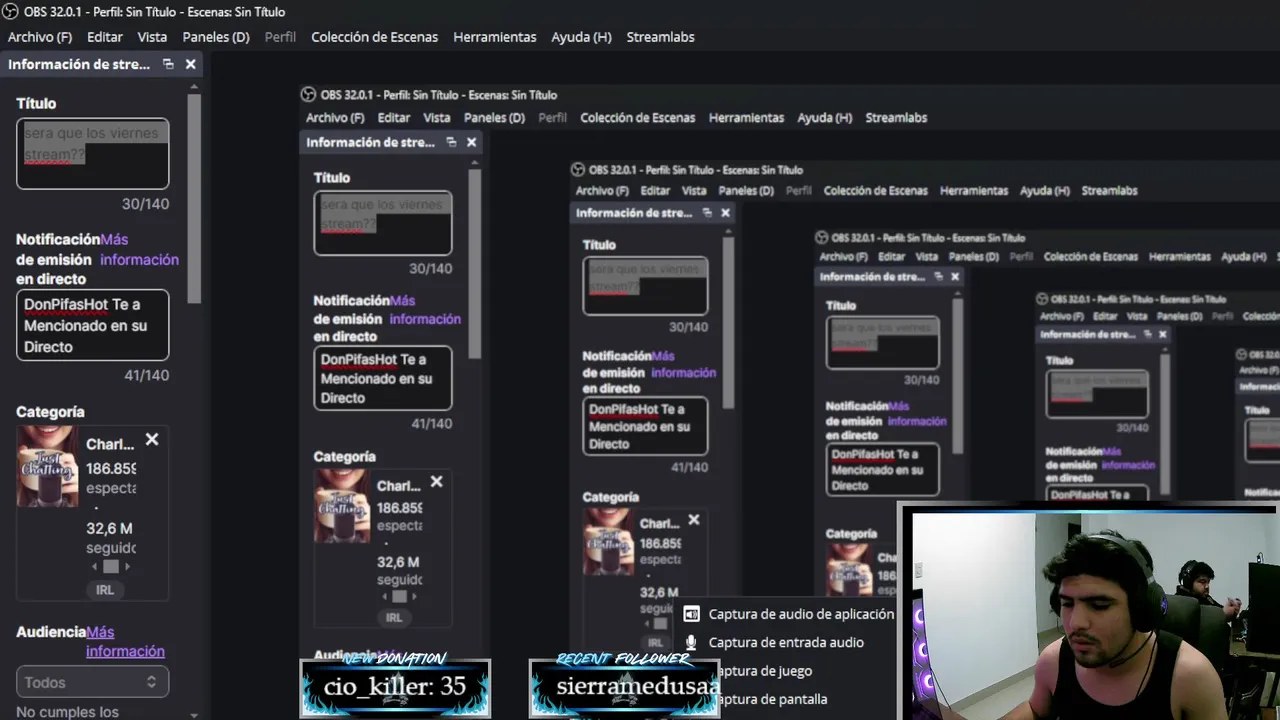Select the main panel Just Chatting thumbnail

(47, 467)
